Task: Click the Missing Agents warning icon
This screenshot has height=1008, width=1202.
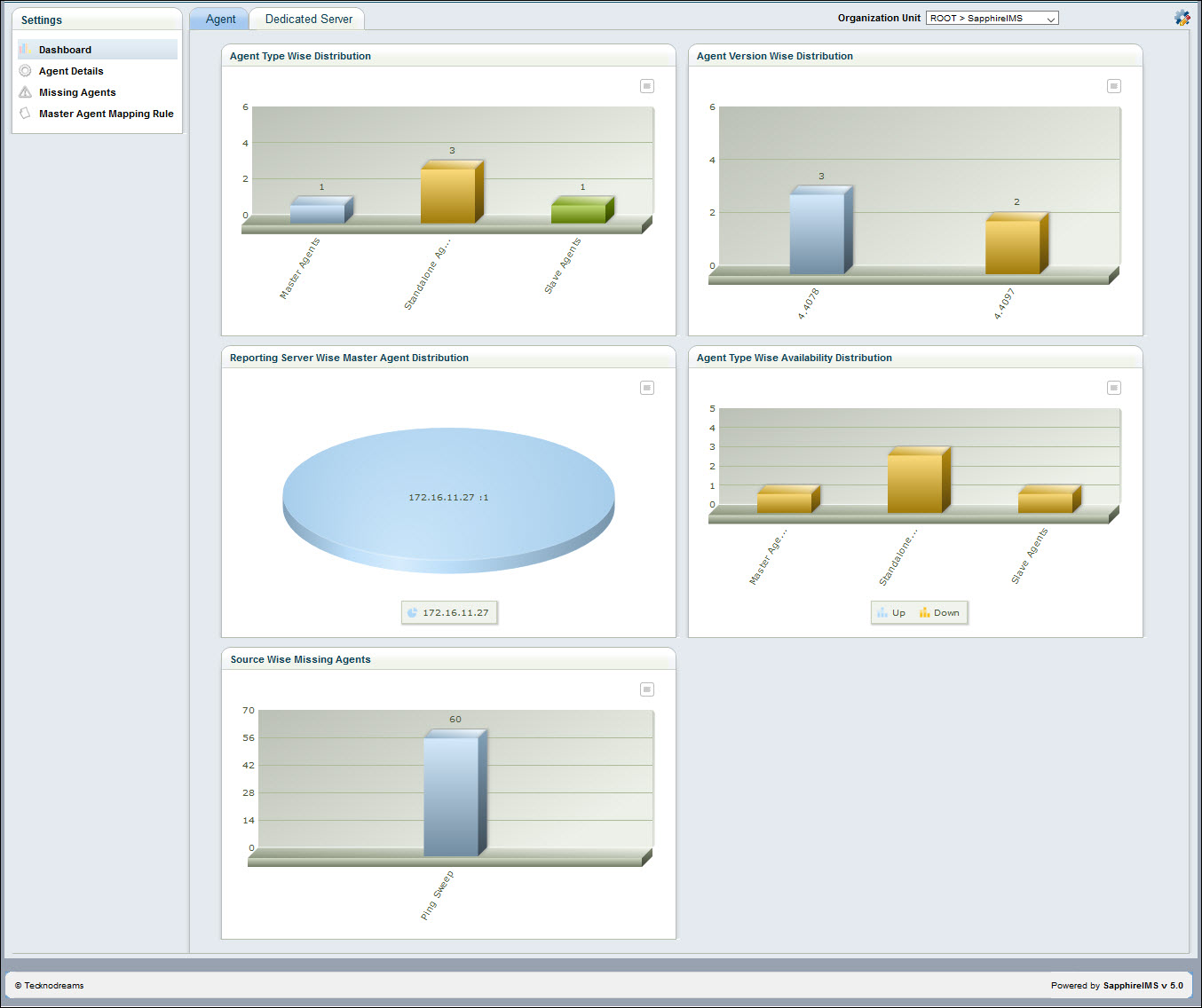Action: (24, 91)
